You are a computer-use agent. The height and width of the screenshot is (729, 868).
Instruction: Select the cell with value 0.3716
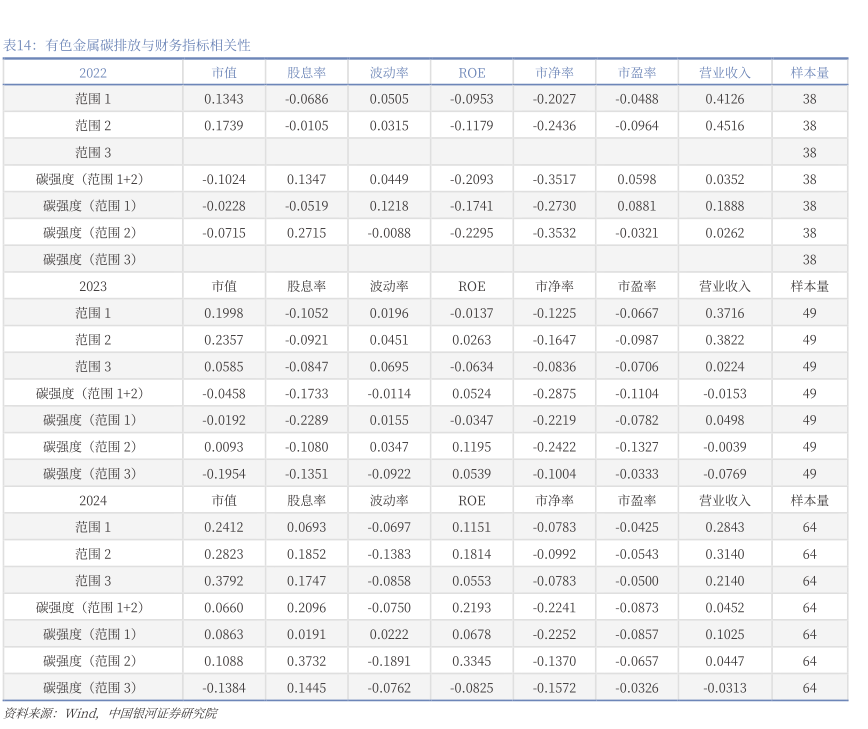click(x=724, y=313)
